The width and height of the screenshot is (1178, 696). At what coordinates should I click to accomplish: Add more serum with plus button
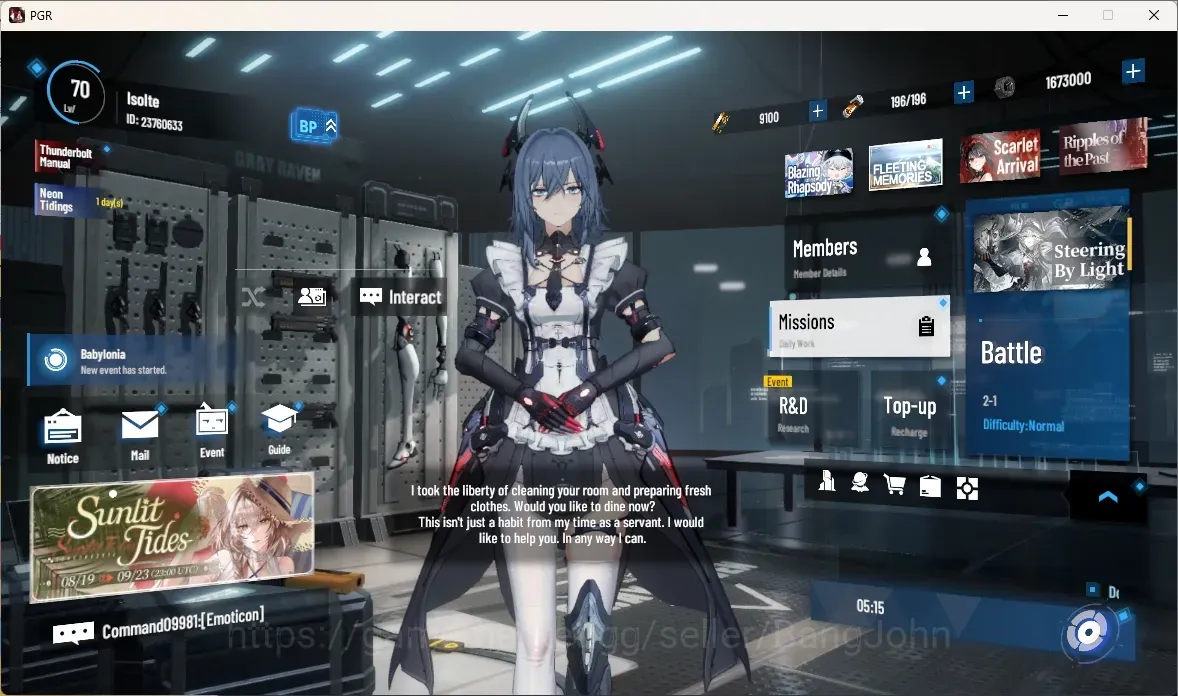(964, 92)
